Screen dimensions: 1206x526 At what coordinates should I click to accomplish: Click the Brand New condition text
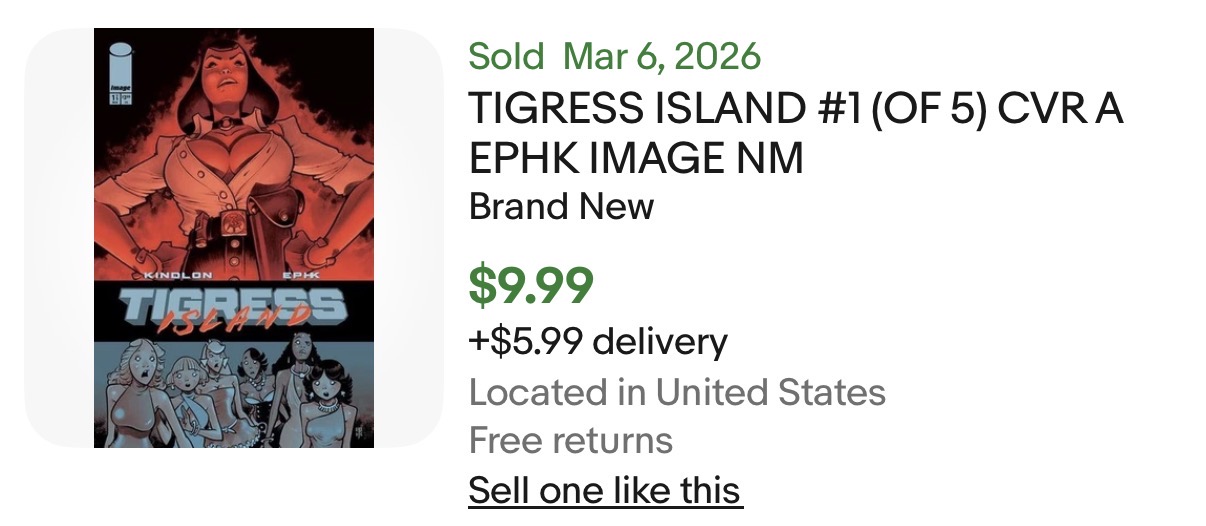coord(561,206)
